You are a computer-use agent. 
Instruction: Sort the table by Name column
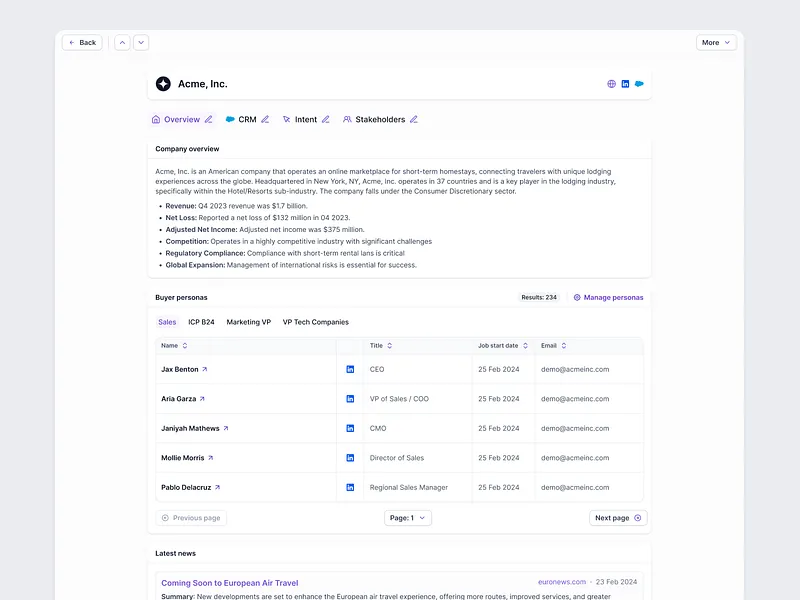tap(185, 346)
